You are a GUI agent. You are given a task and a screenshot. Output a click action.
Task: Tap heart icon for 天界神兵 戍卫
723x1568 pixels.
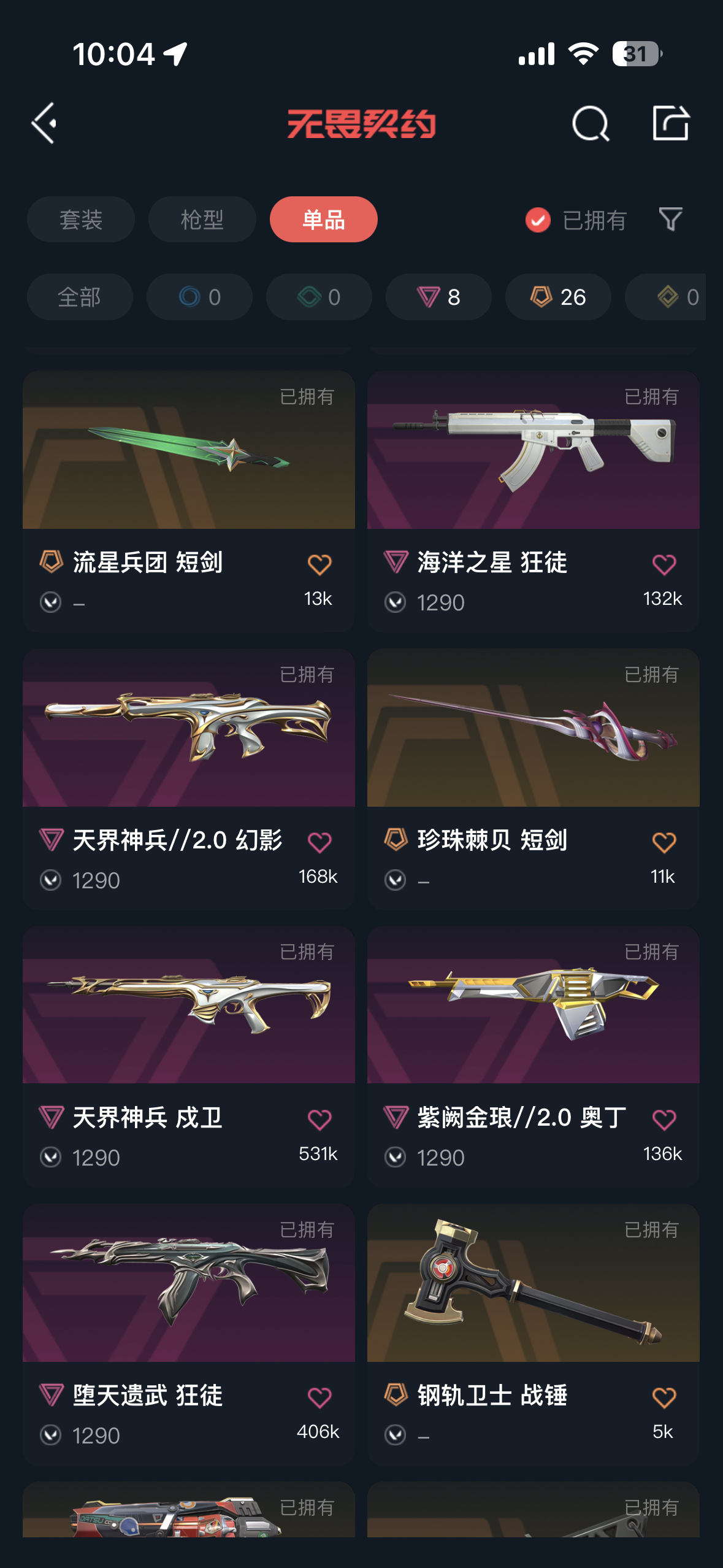coord(319,1120)
